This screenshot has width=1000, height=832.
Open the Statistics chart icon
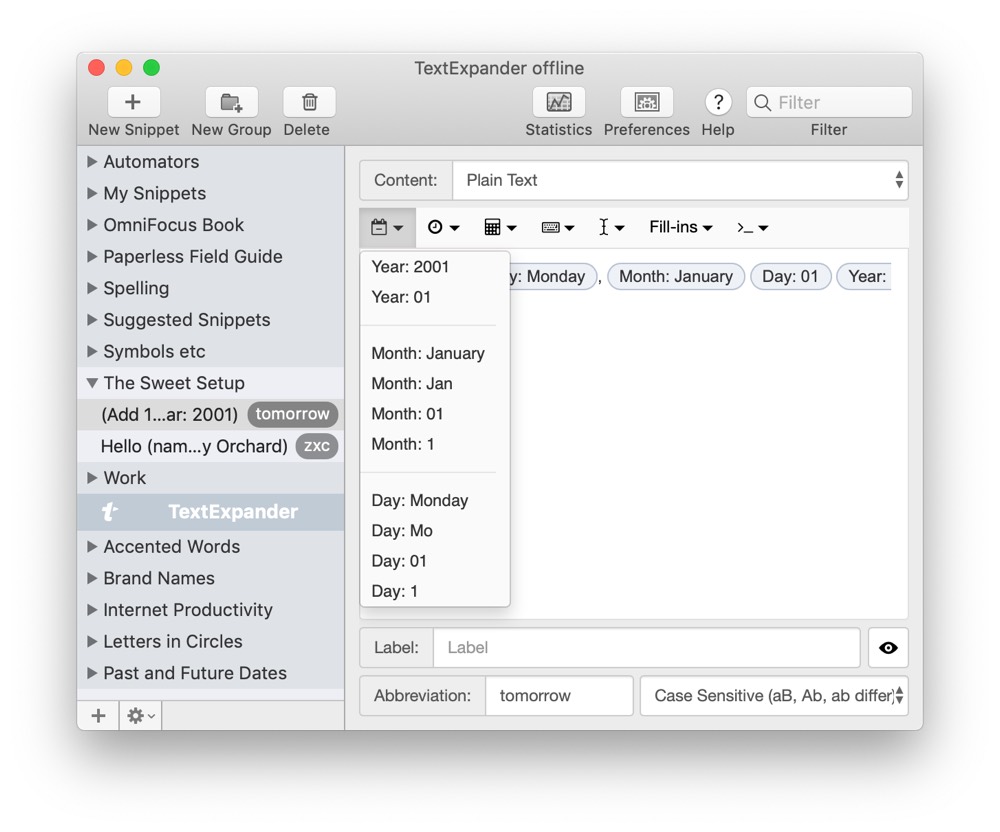point(559,102)
